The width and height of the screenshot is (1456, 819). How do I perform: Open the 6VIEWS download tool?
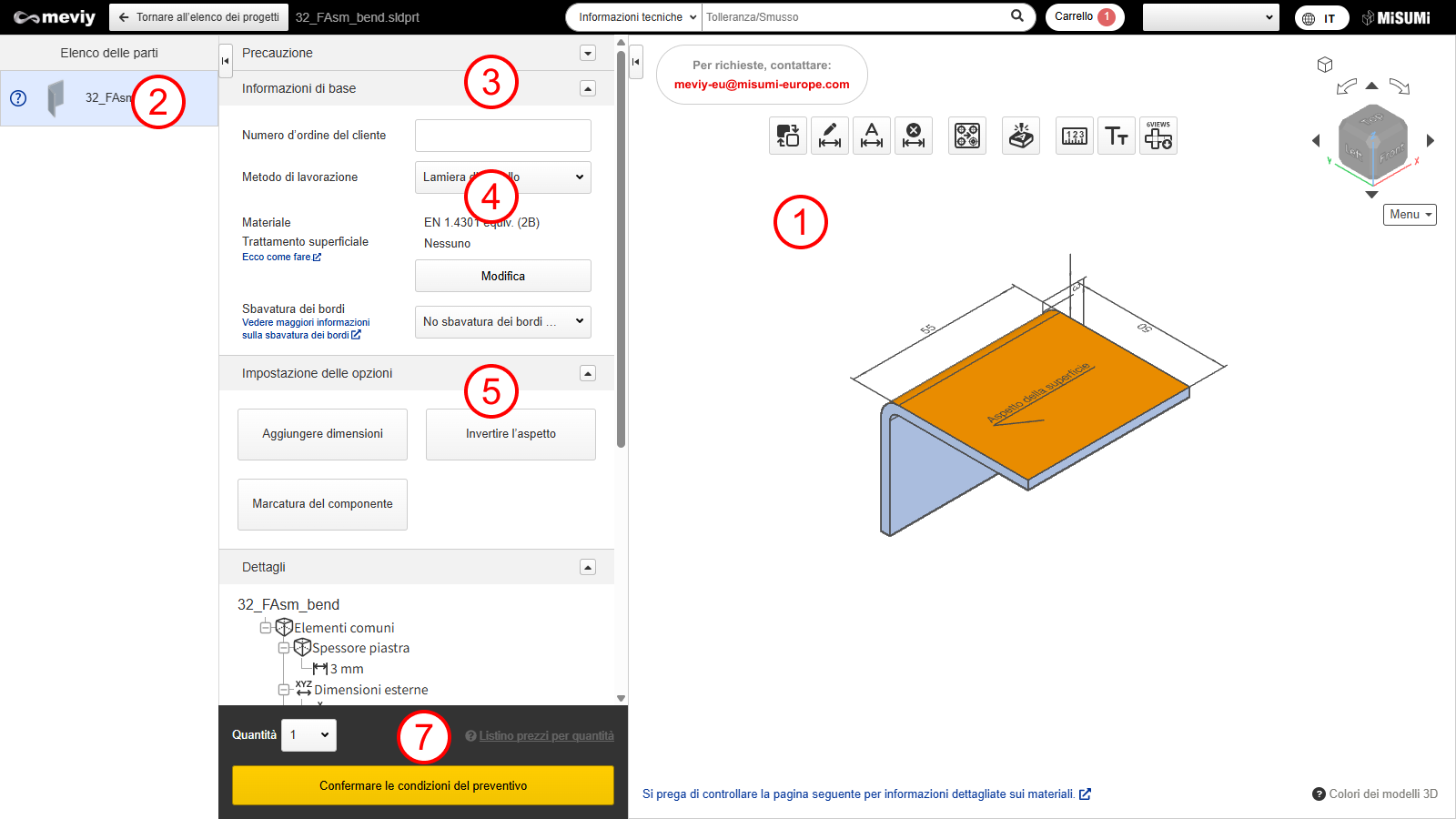pos(1158,136)
